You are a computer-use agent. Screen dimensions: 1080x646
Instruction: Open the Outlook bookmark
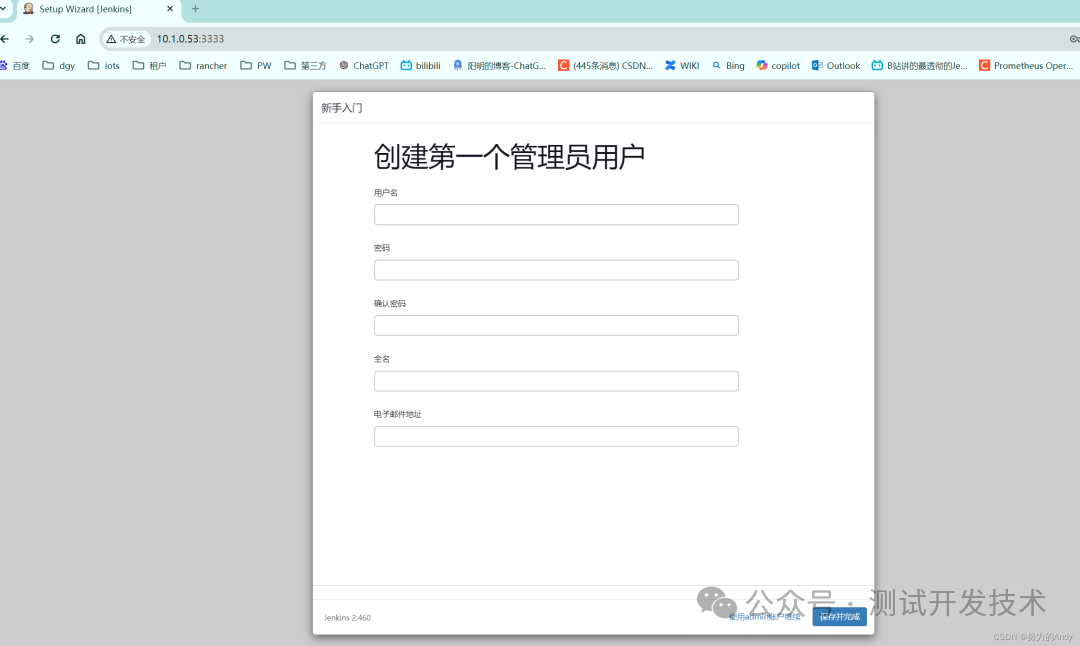click(x=836, y=65)
